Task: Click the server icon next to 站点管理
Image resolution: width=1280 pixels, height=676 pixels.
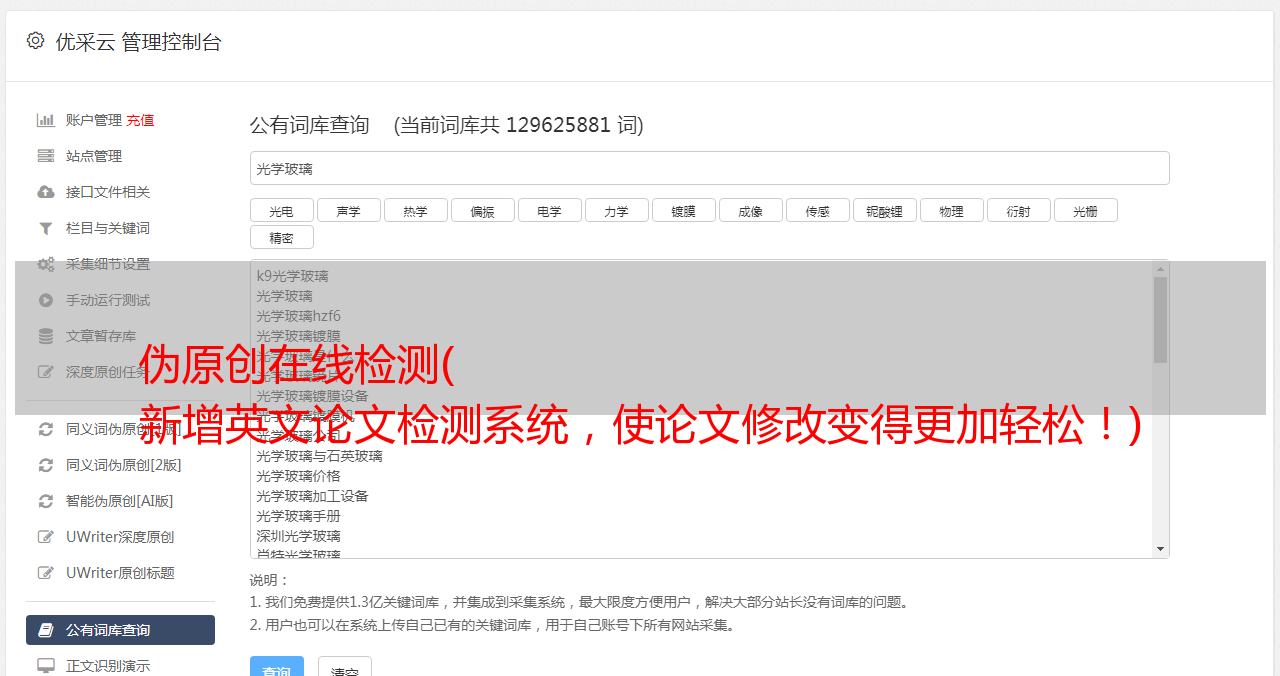Action: [46, 156]
